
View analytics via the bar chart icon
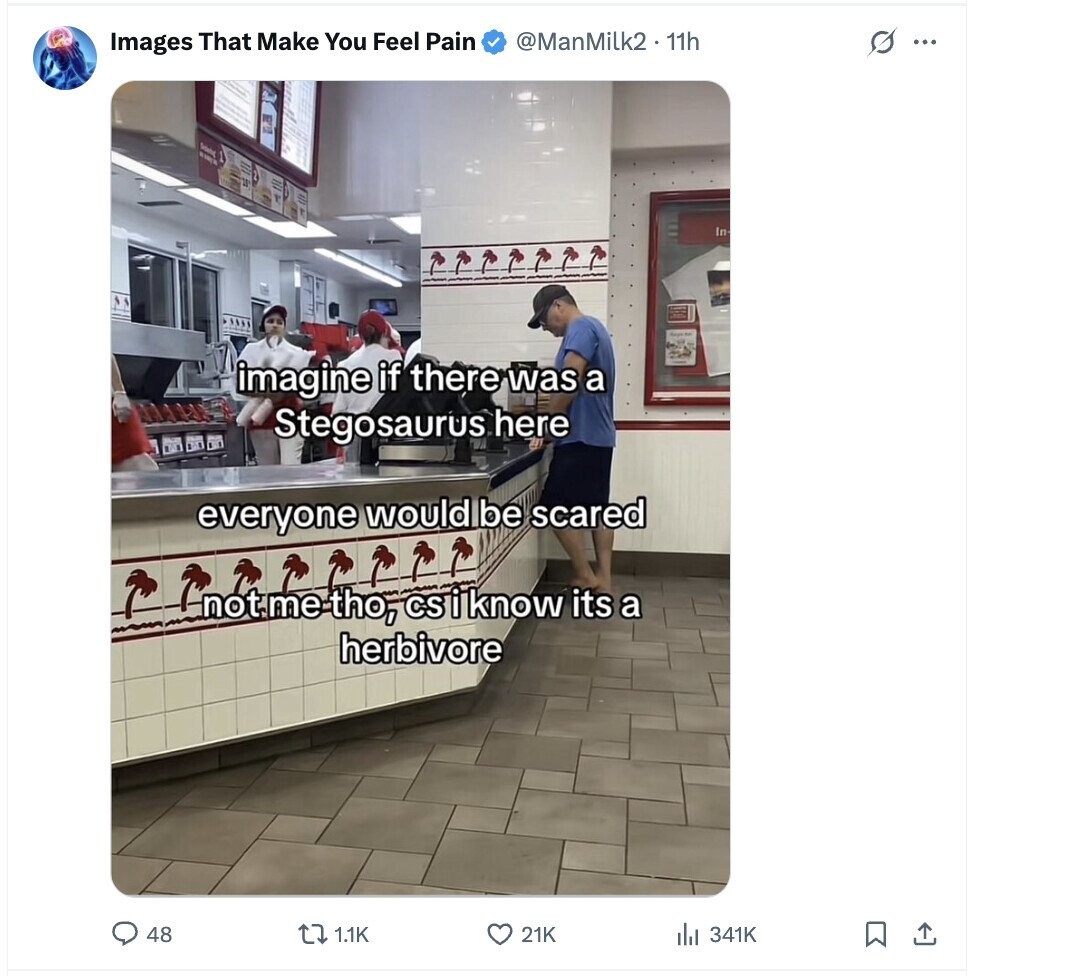coord(687,934)
